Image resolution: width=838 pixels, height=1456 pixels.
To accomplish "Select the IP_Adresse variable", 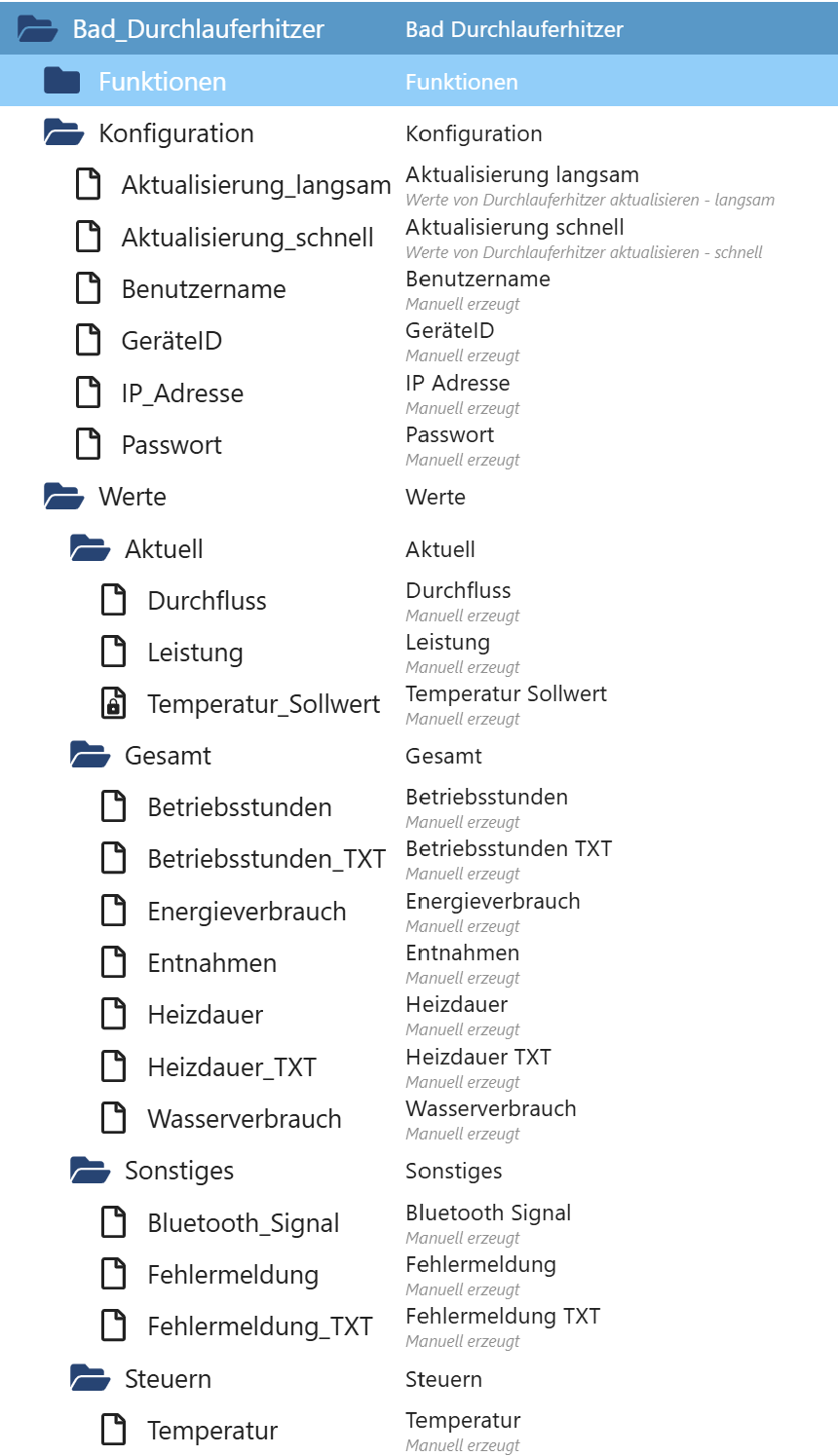I will click(x=182, y=393).
